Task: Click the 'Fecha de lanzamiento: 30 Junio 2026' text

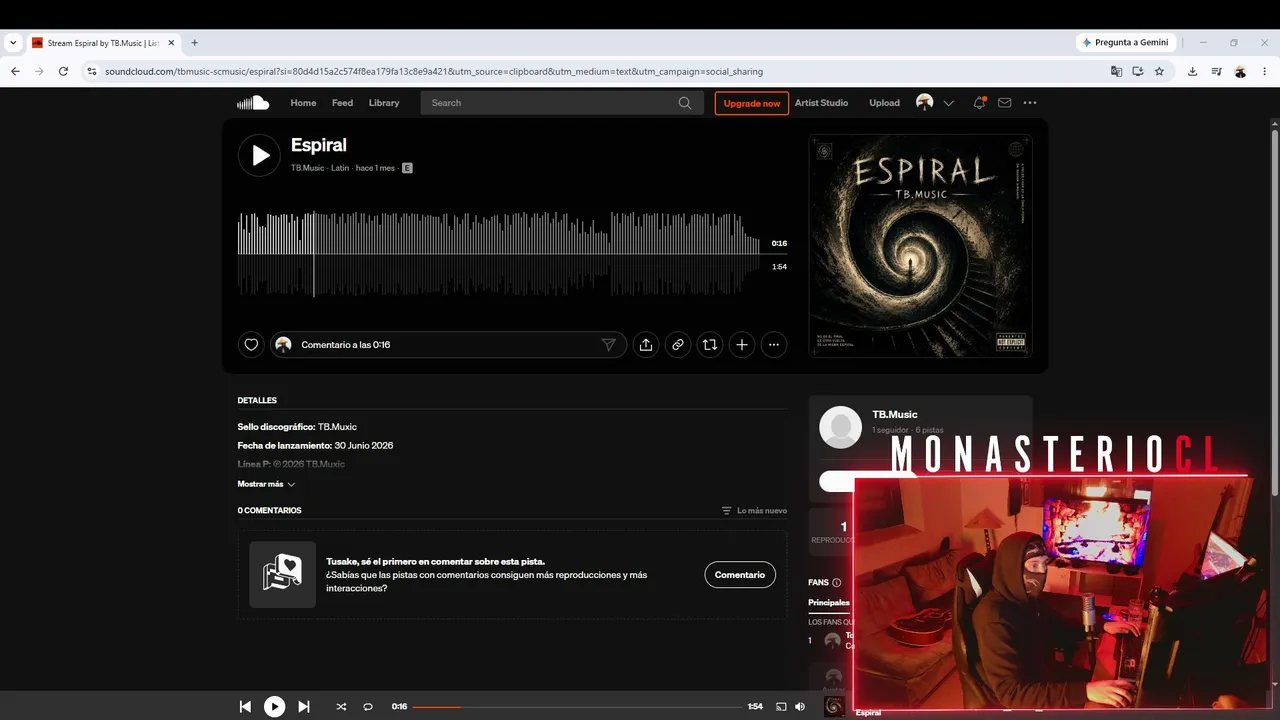Action: (315, 445)
